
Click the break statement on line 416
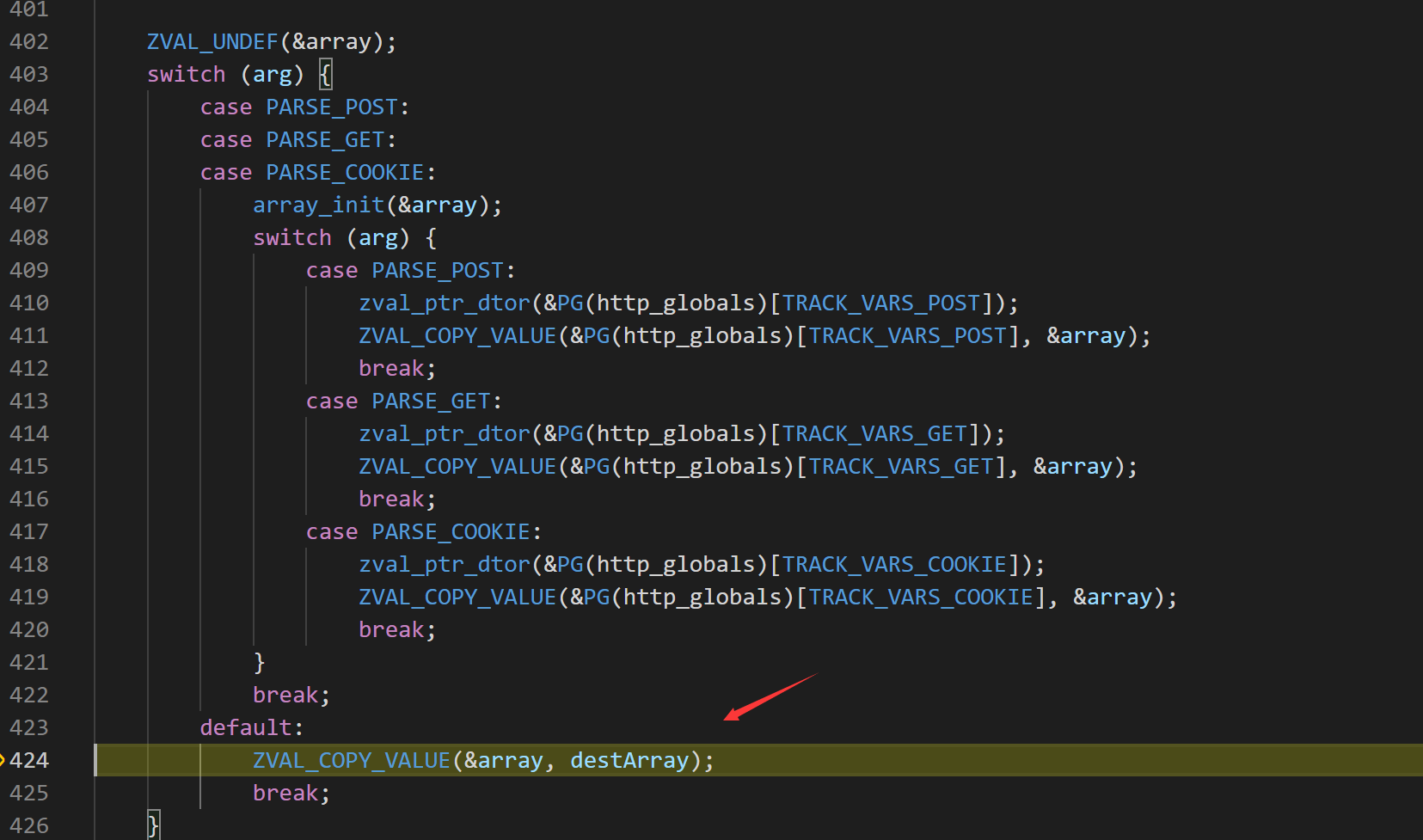397,499
